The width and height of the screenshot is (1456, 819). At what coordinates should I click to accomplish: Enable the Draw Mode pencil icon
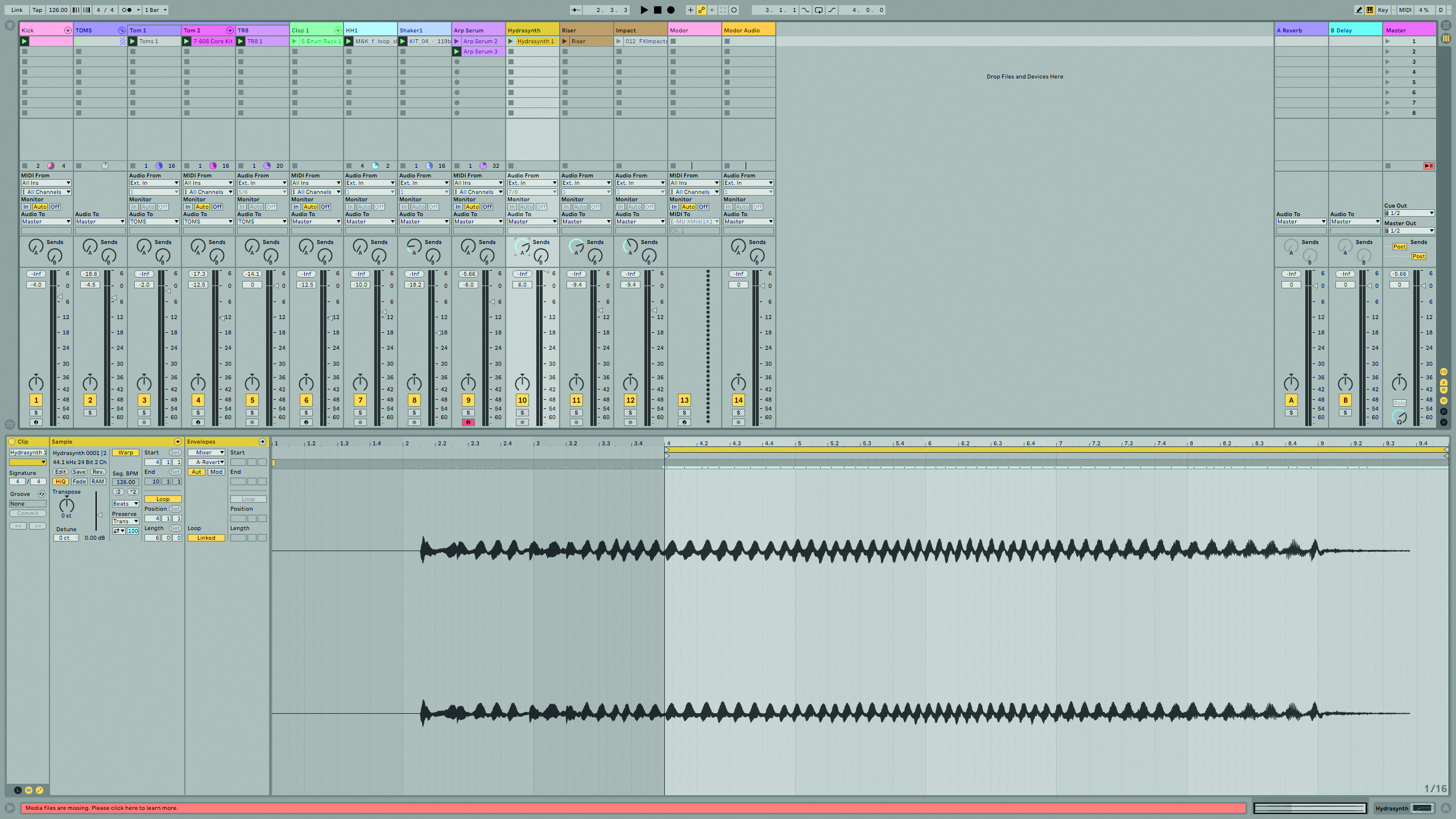1359,10
